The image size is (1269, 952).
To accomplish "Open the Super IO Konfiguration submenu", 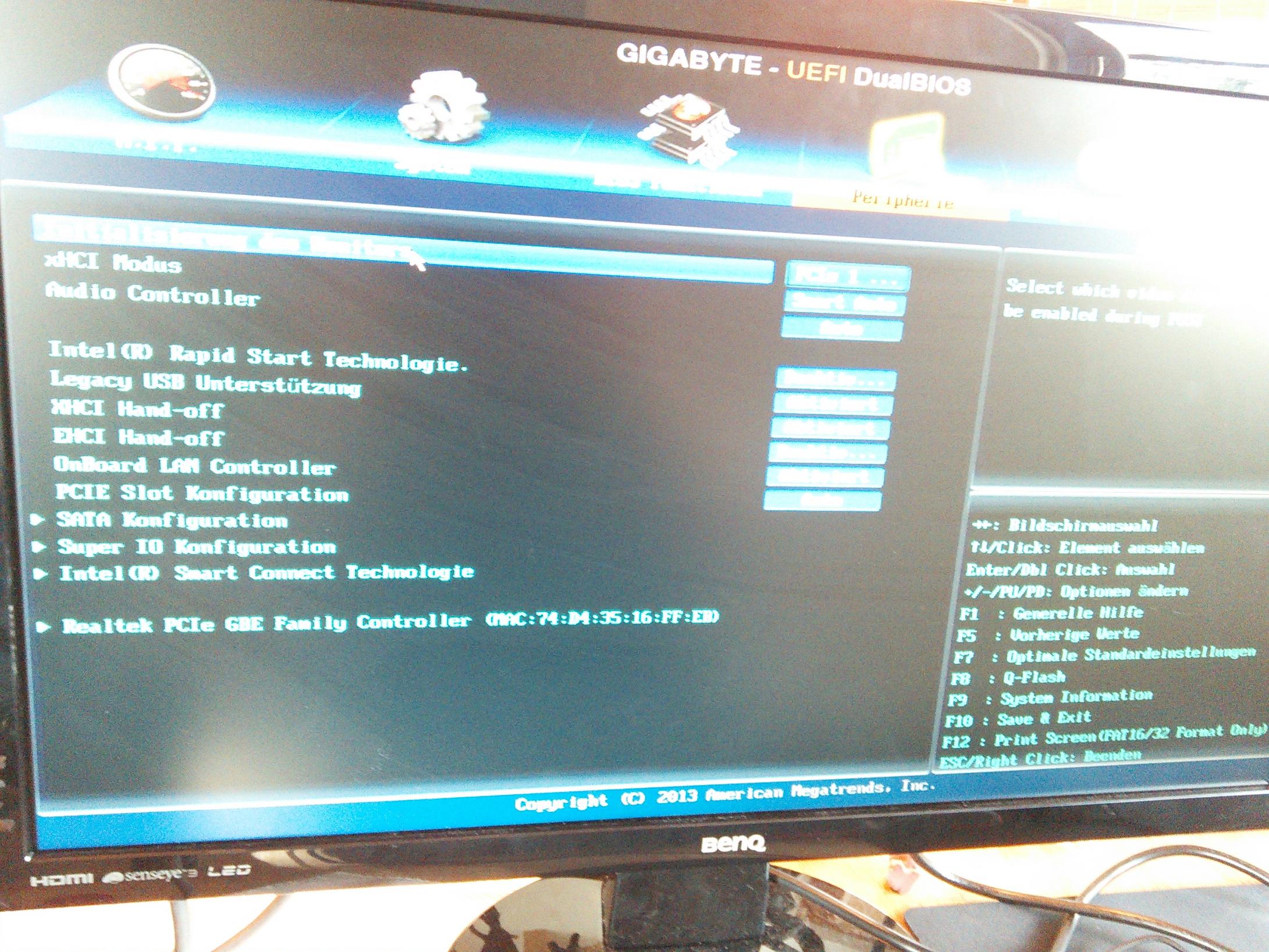I will click(x=197, y=546).
